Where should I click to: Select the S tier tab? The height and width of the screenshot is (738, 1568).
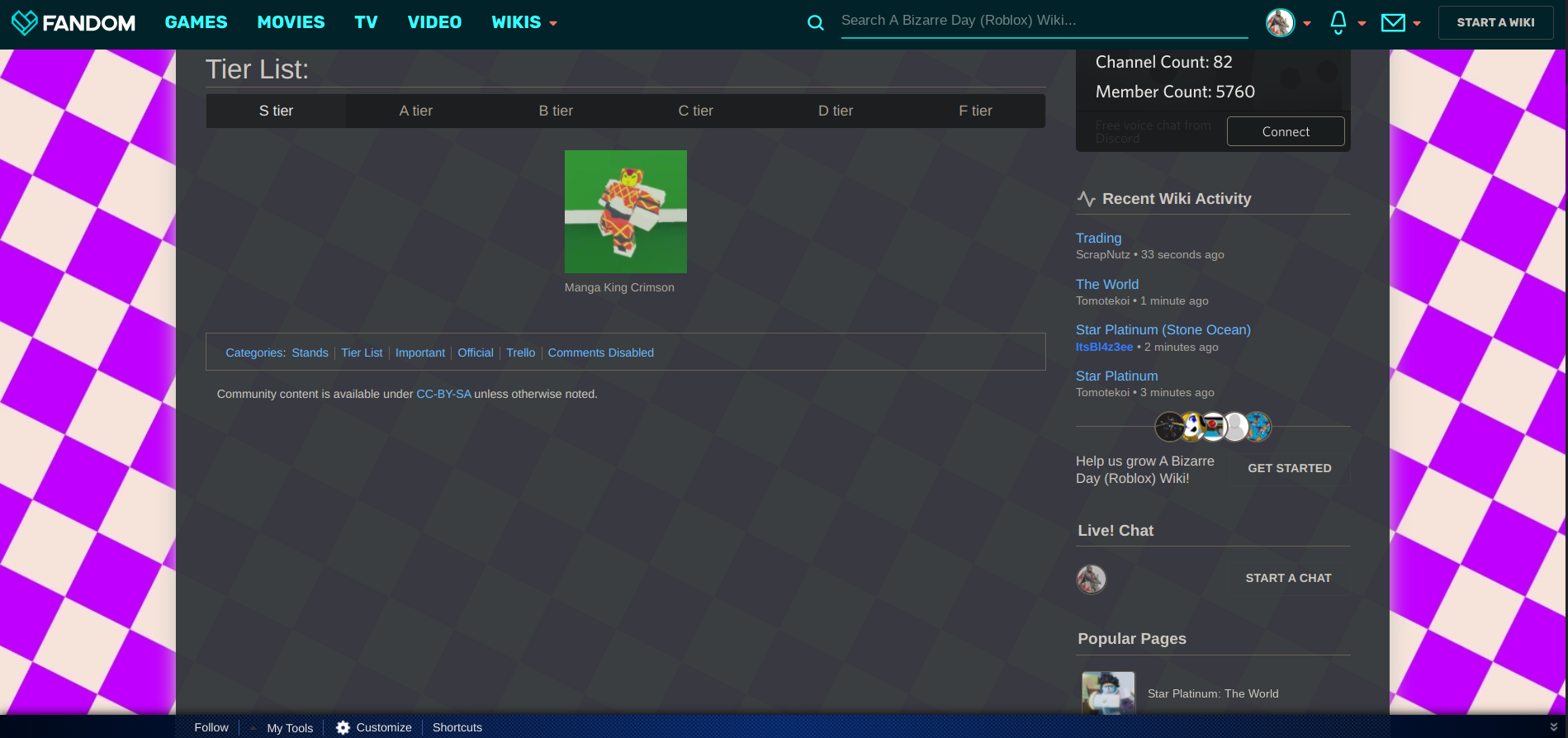point(276,111)
